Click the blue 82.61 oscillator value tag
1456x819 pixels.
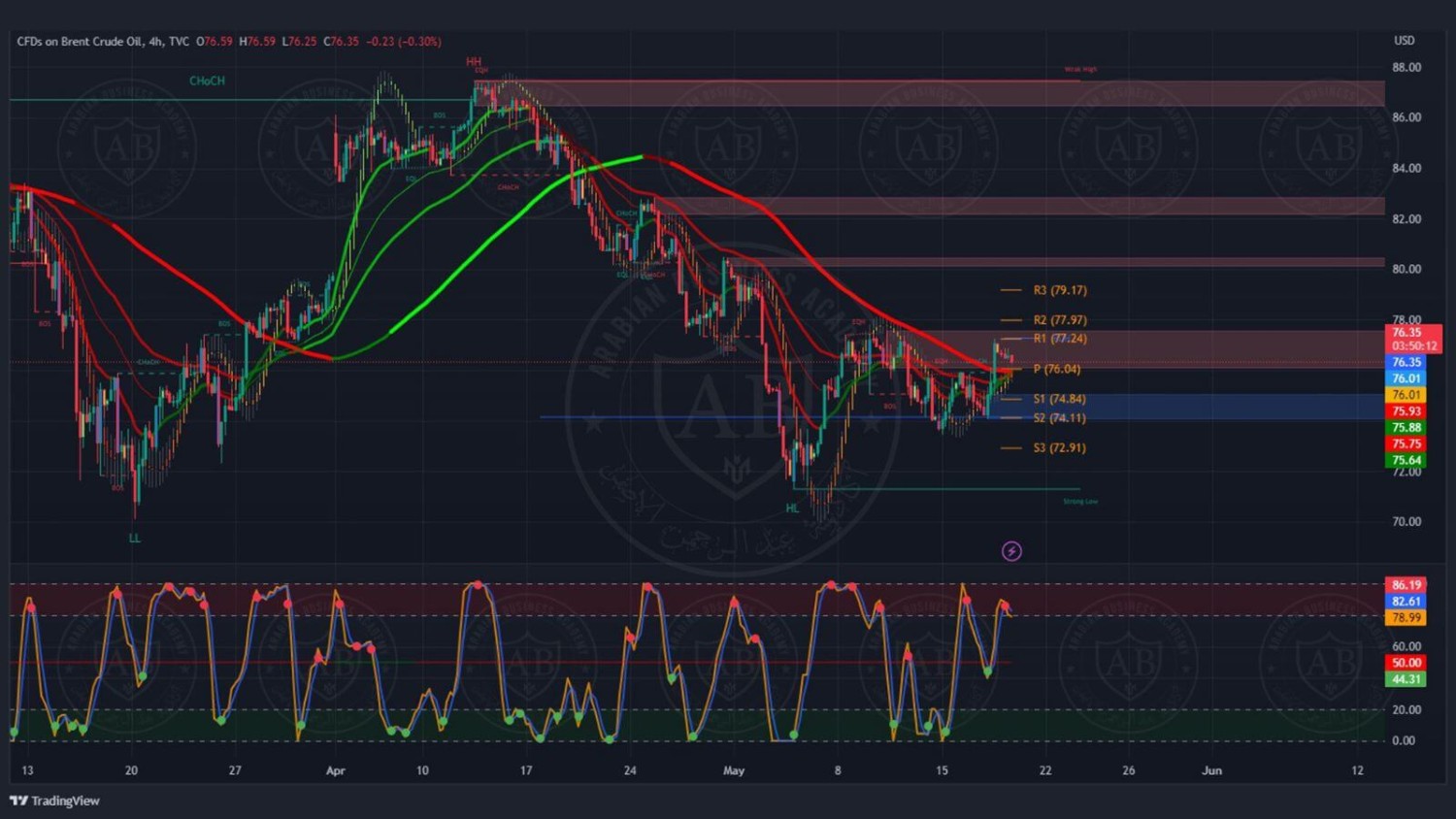coord(1406,602)
